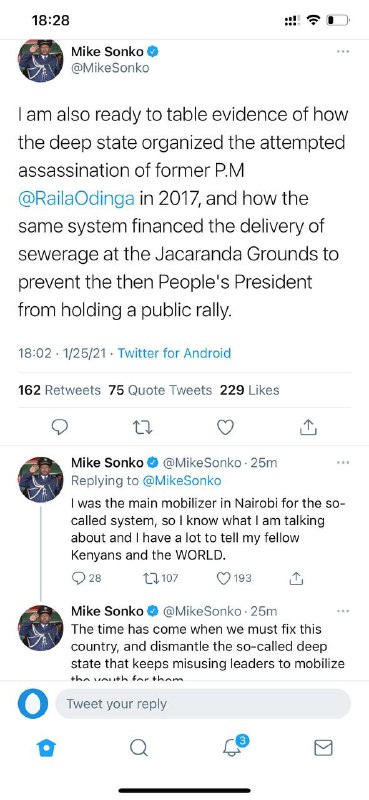Open more options on the third tweet

point(343,611)
